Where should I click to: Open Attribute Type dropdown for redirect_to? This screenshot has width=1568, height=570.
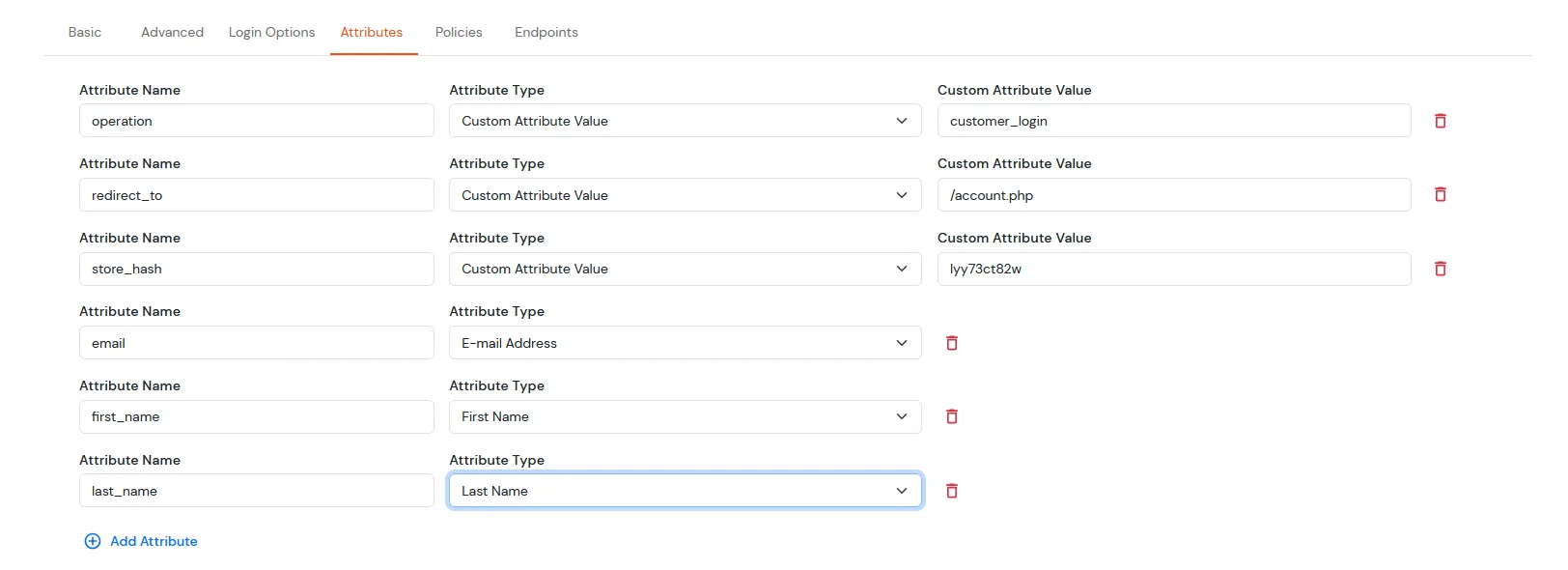point(685,195)
